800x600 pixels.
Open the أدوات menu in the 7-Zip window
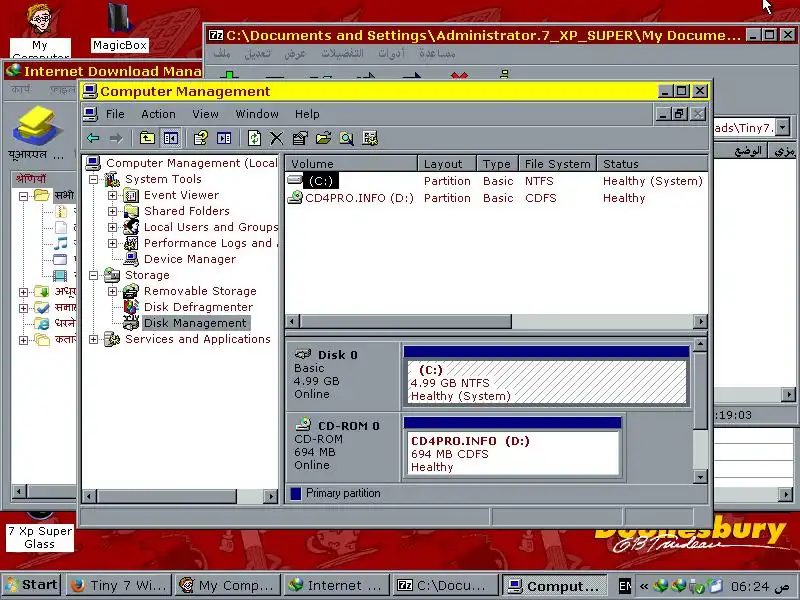tap(391, 53)
